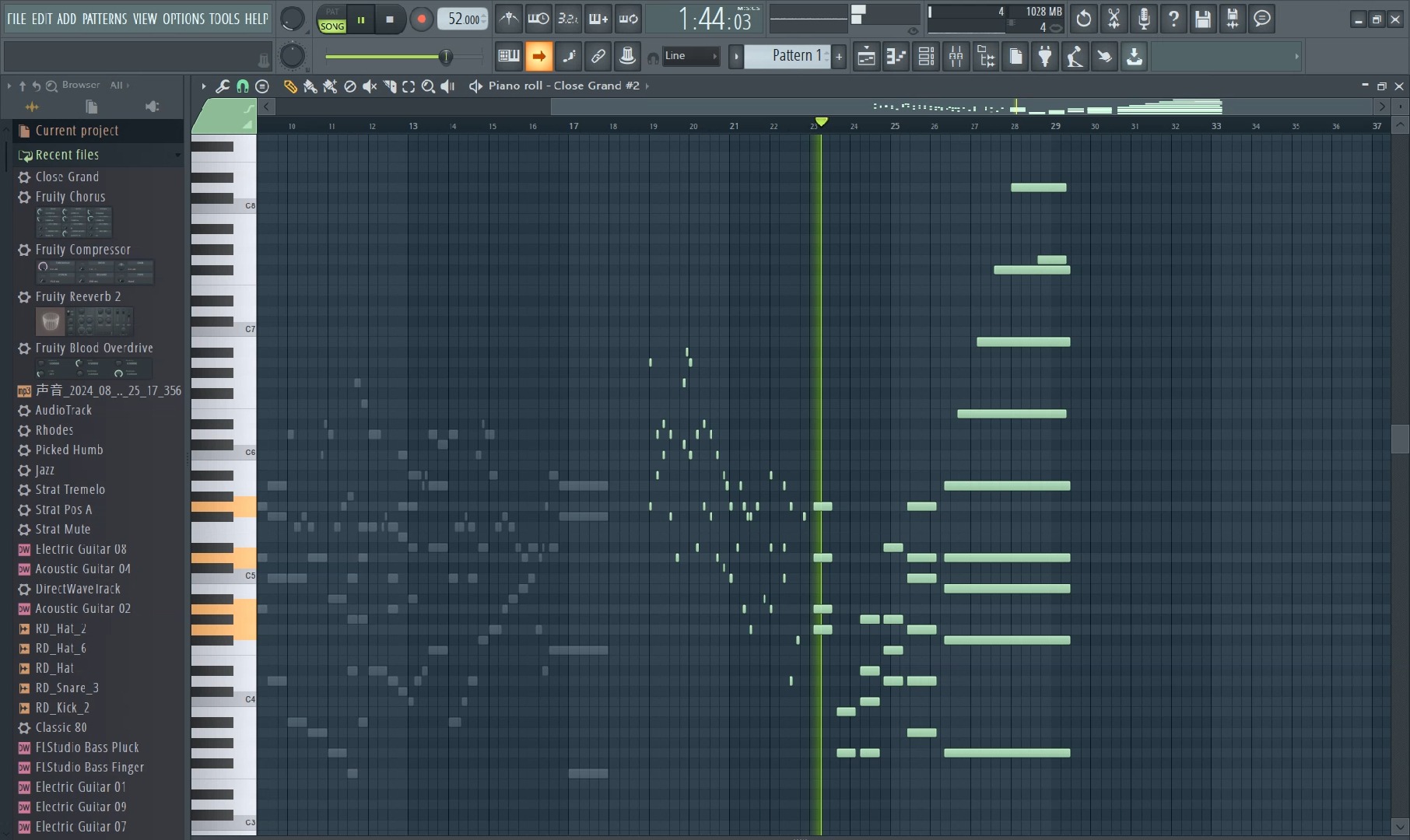
Task: Toggle typing keyboard to piano icon
Action: (x=509, y=56)
